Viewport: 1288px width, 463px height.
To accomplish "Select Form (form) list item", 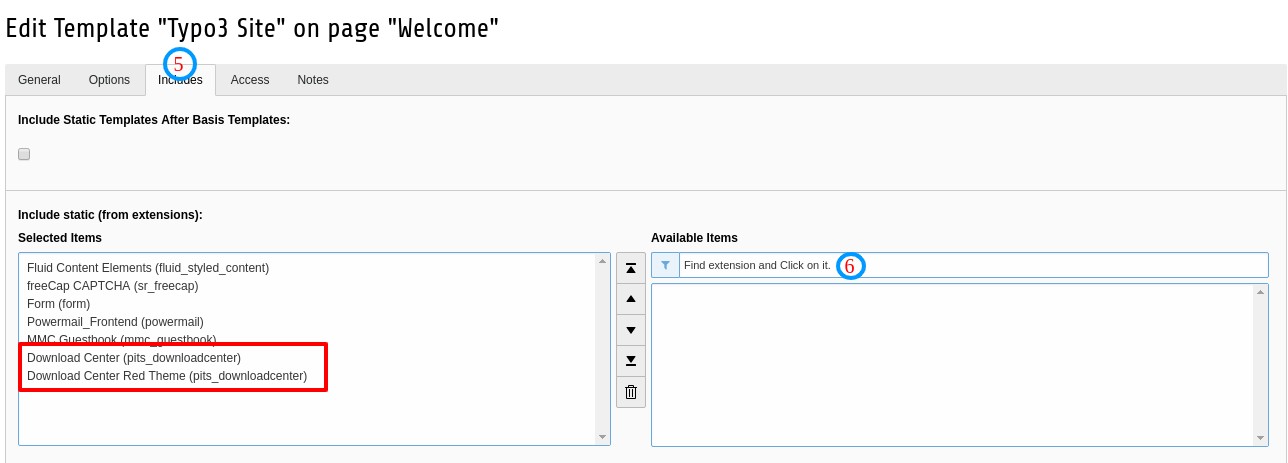I will pos(58,304).
